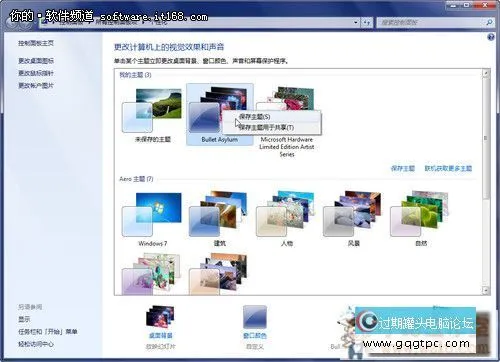Select Microsoft Hardware Limited Edition Artist Series theme
The width and height of the screenshot is (500, 362).
click(286, 121)
